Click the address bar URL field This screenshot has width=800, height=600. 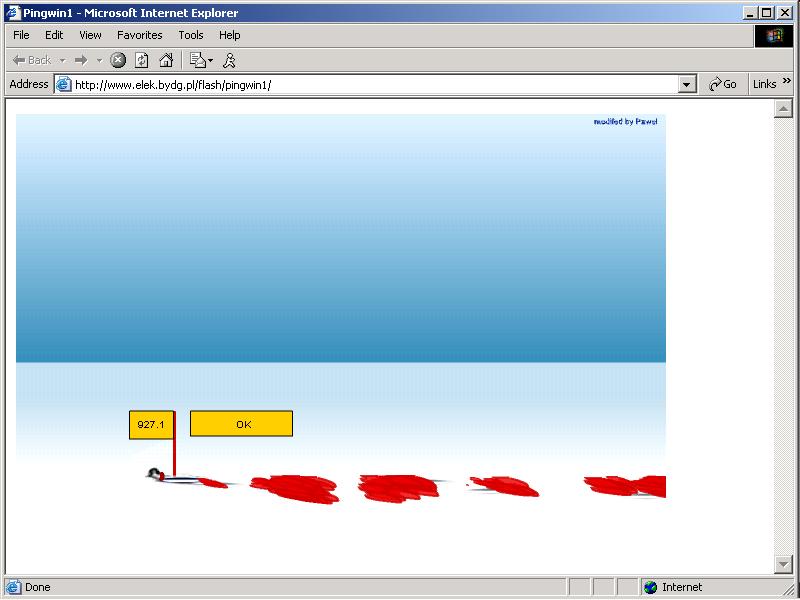point(370,85)
